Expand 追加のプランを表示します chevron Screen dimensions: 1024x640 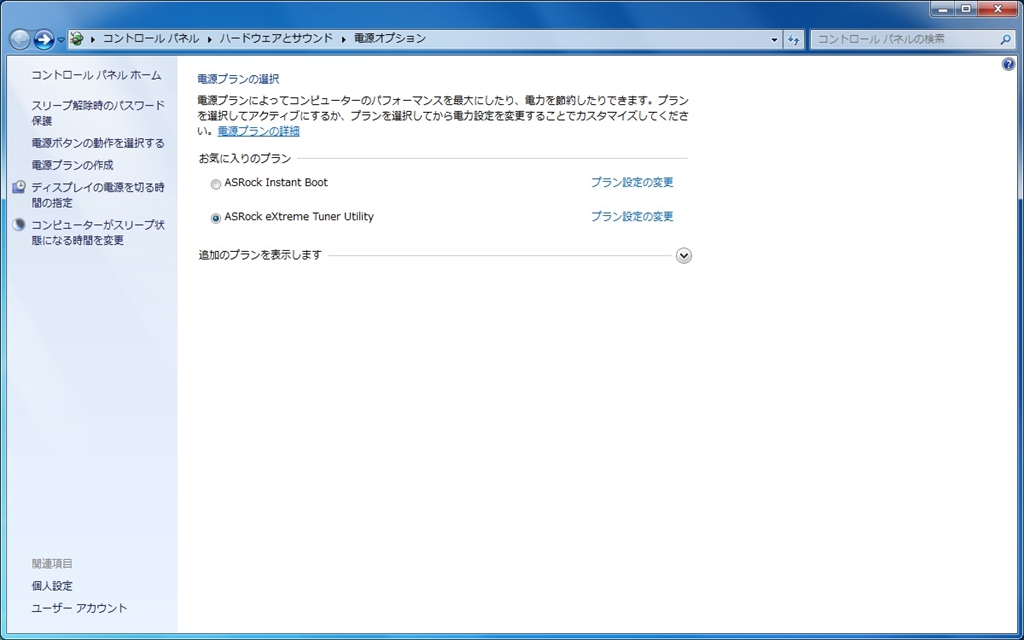tap(684, 255)
